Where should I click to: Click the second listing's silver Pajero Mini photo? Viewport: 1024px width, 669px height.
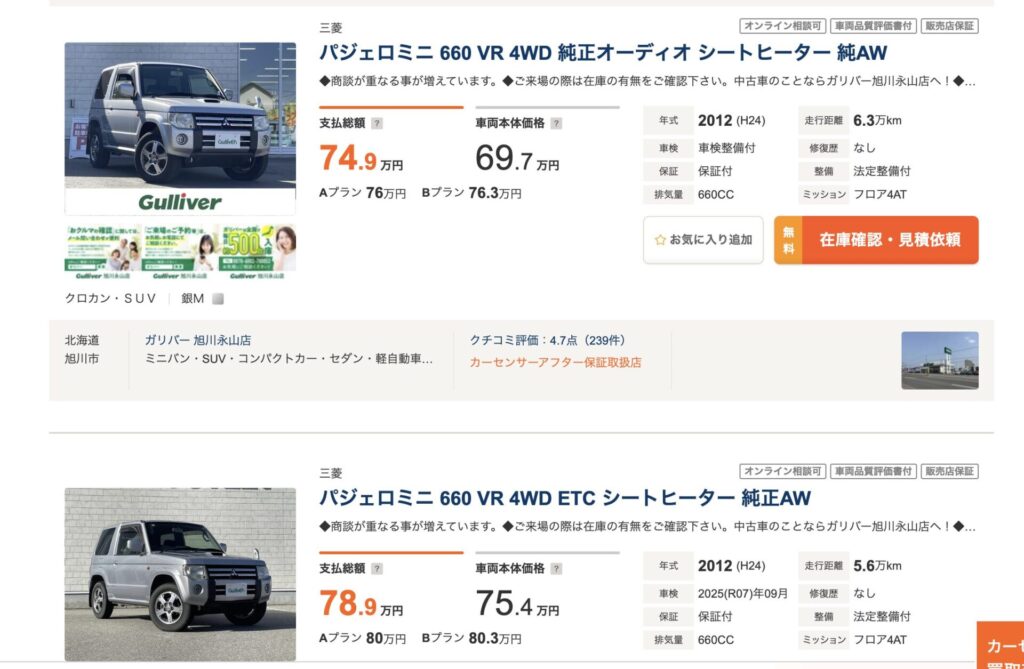click(180, 574)
